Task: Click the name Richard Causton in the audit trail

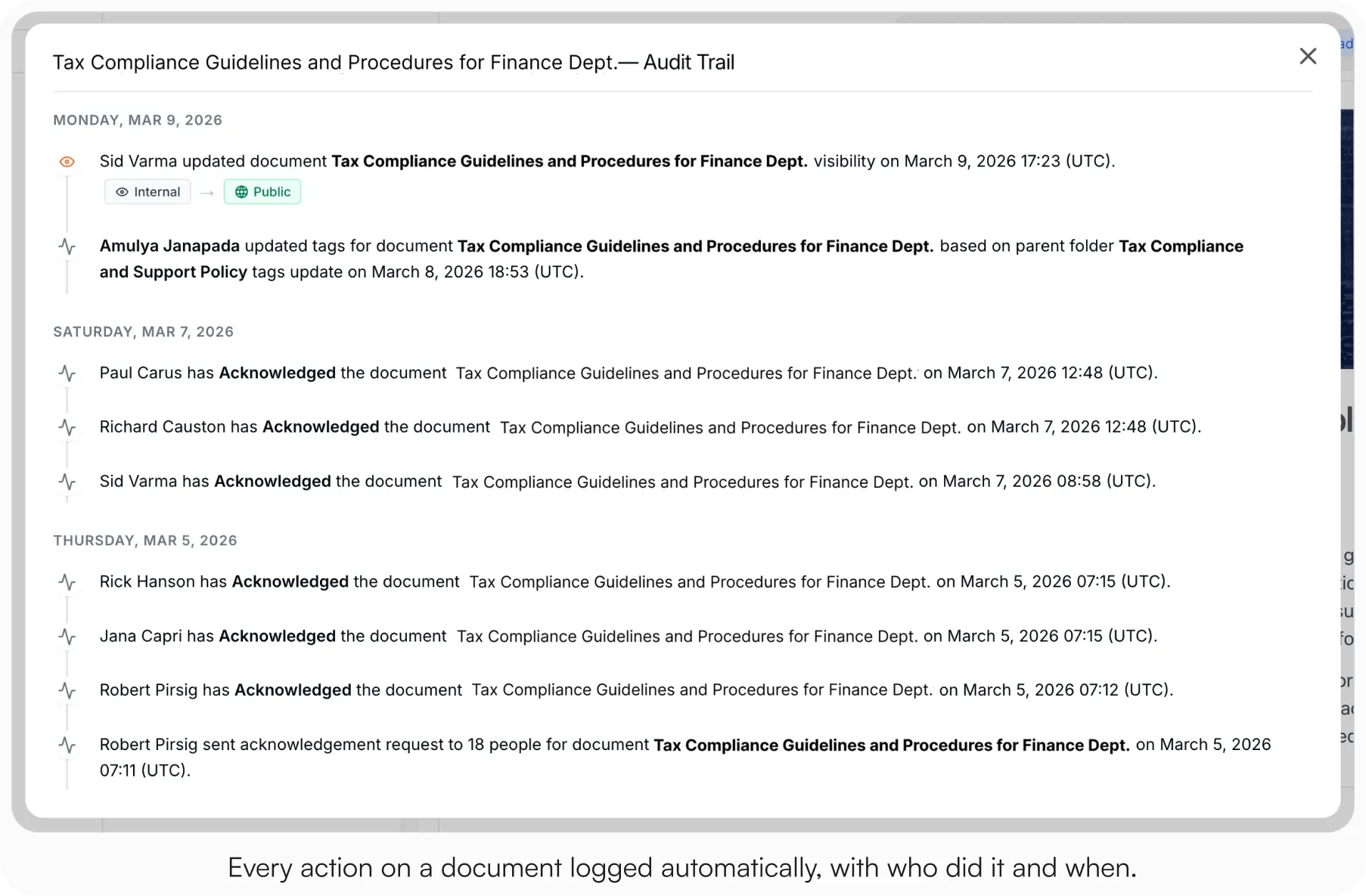Action: [x=163, y=426]
